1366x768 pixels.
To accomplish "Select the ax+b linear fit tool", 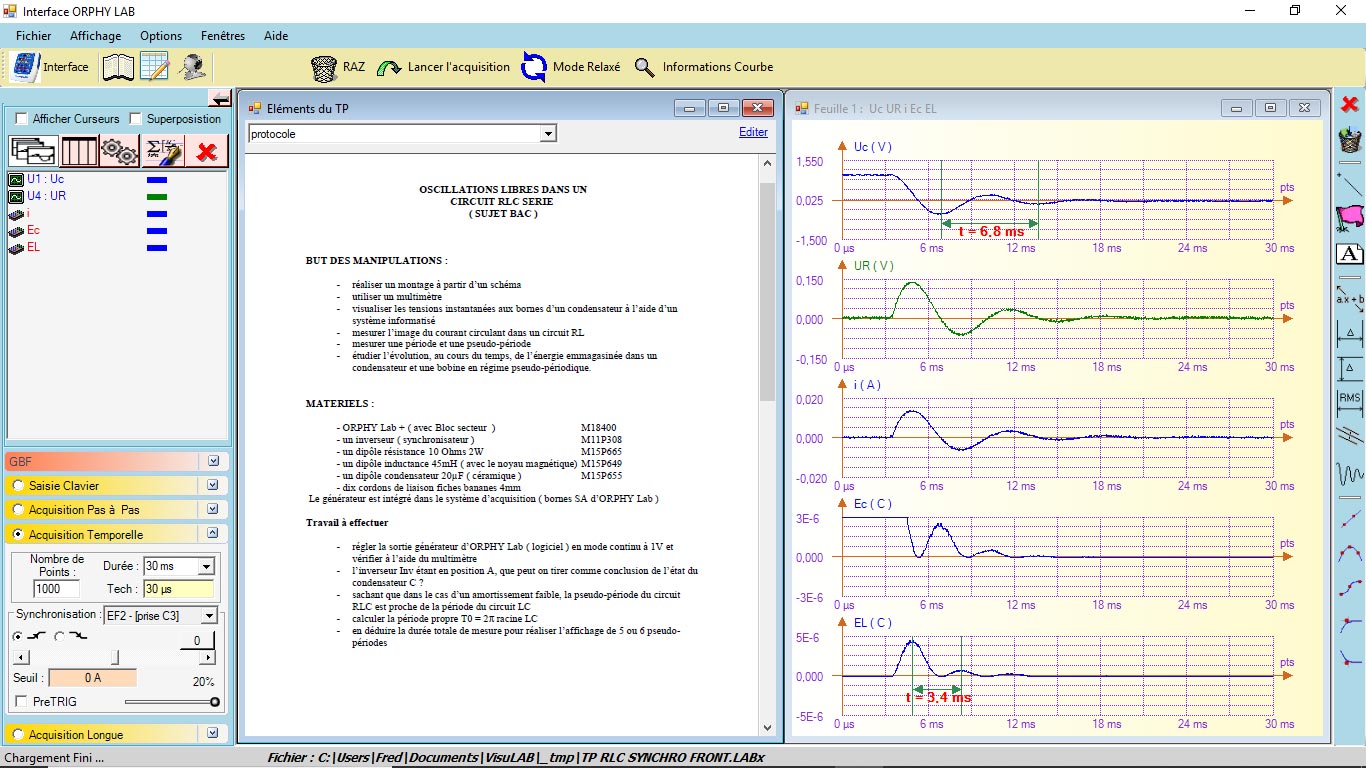I will (x=1350, y=299).
